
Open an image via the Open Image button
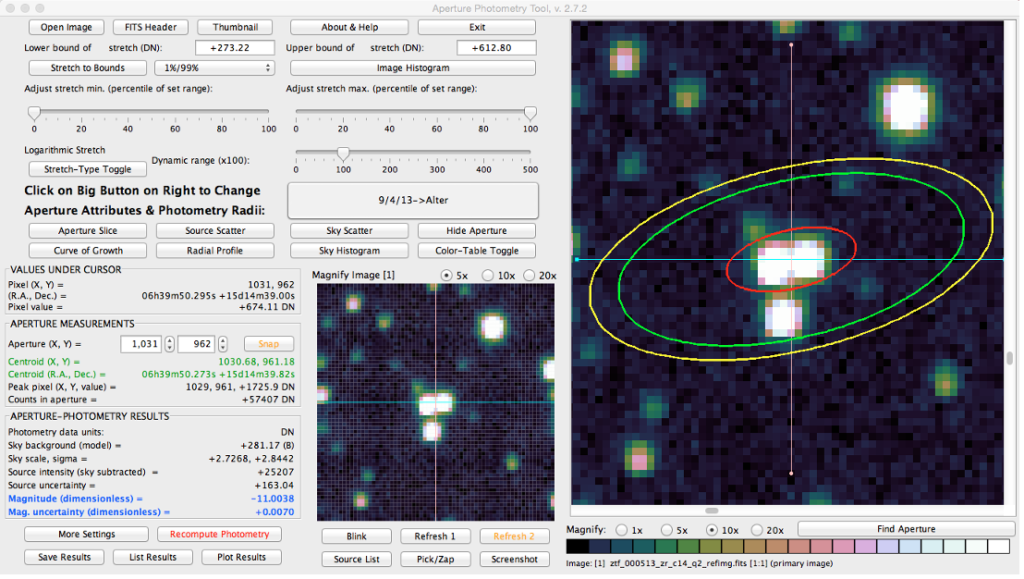(x=66, y=27)
